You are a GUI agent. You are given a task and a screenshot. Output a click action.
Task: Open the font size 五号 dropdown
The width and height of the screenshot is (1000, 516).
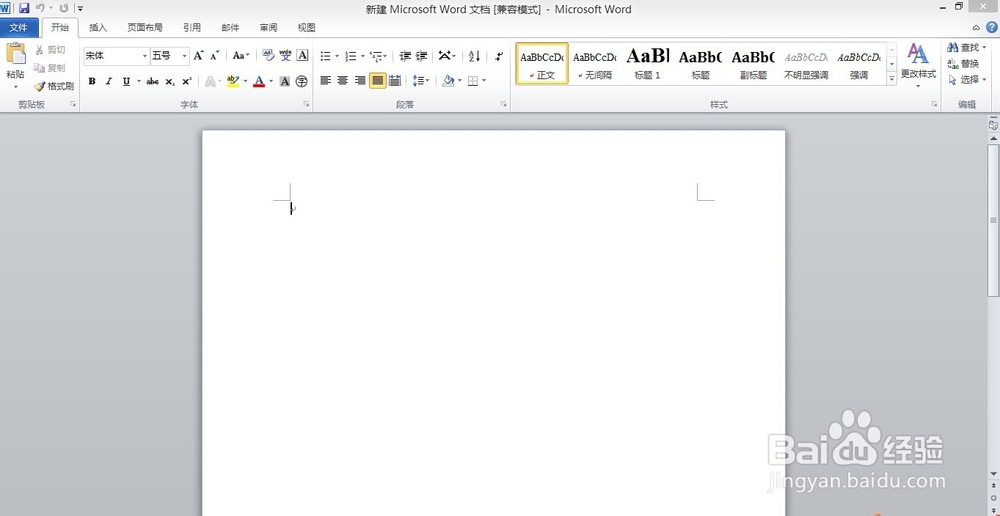click(184, 56)
